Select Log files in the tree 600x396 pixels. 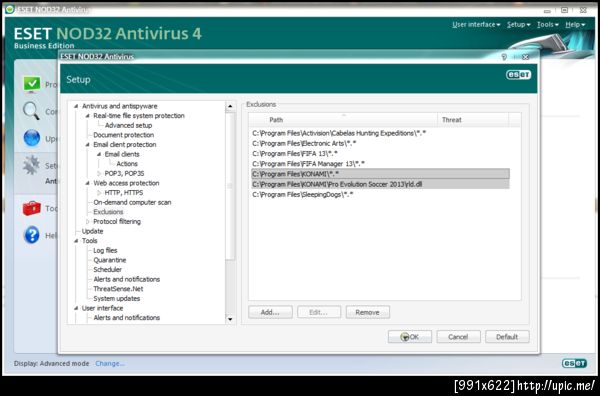click(x=105, y=250)
